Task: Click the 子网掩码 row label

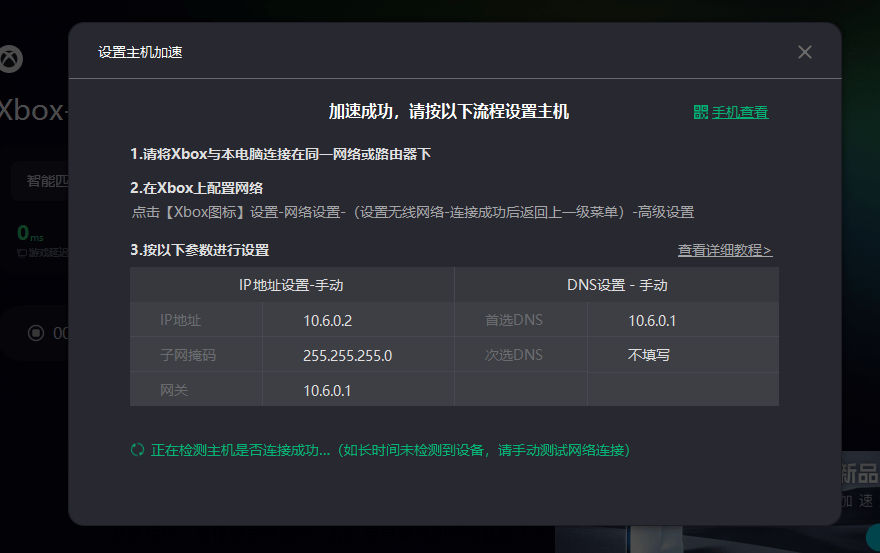Action: point(187,355)
